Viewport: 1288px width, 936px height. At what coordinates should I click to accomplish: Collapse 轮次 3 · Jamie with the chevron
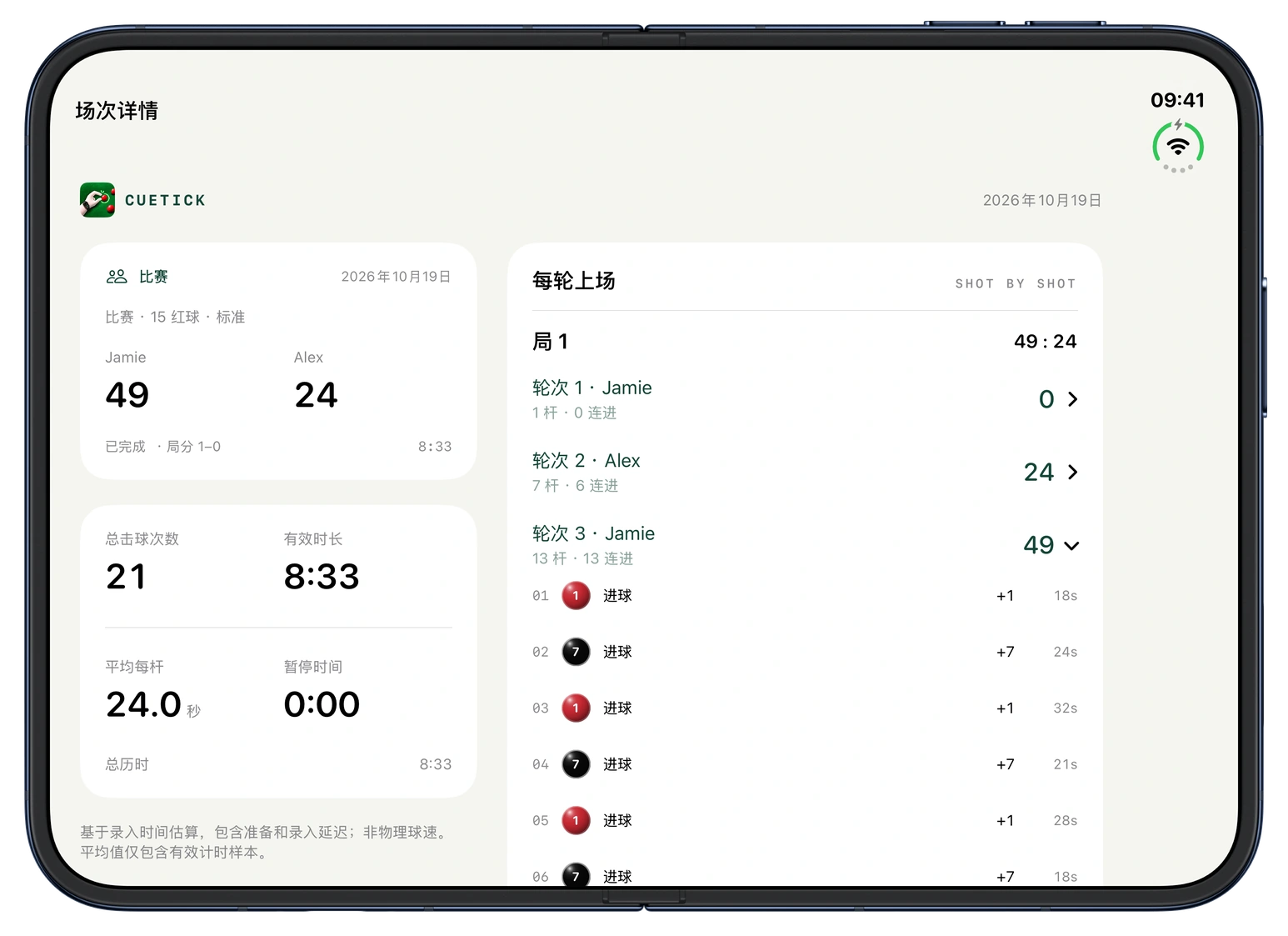[x=1072, y=546]
